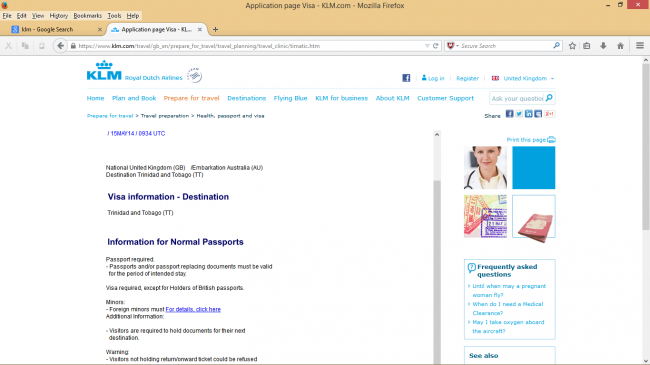
Task: Click the site search magnifier icon
Action: coord(549,98)
